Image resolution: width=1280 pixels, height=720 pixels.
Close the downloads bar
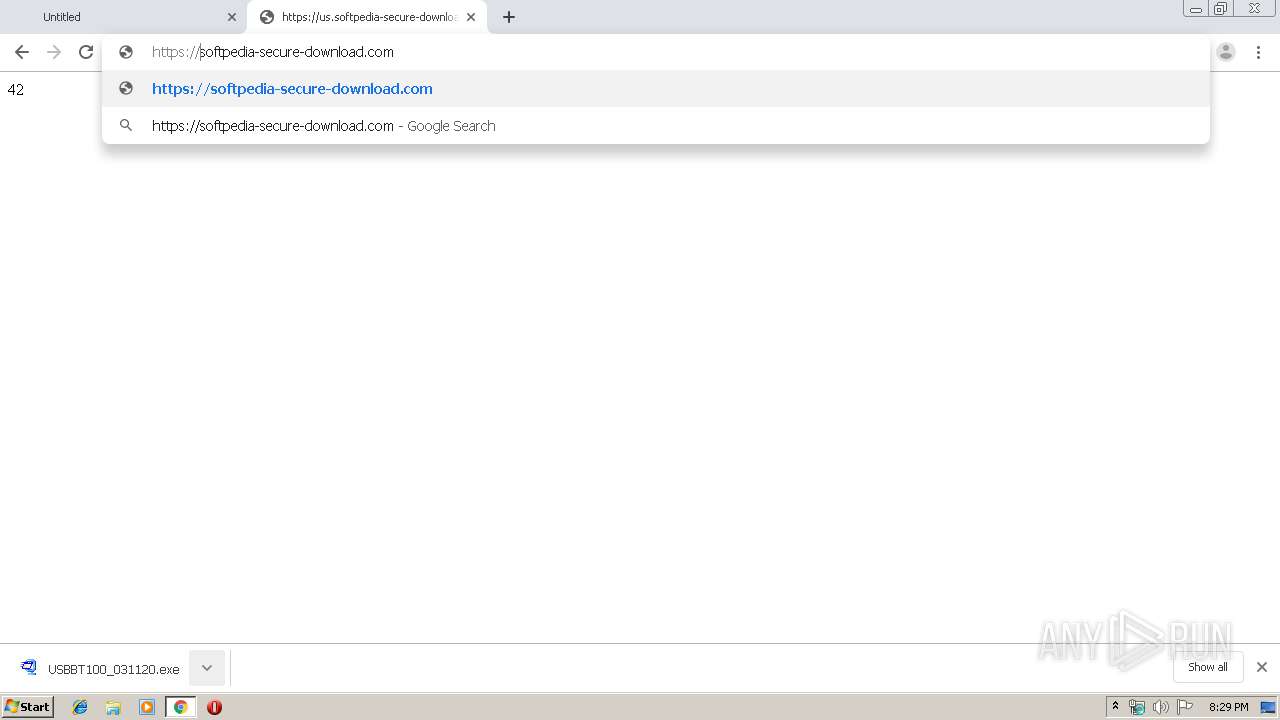pos(1262,667)
